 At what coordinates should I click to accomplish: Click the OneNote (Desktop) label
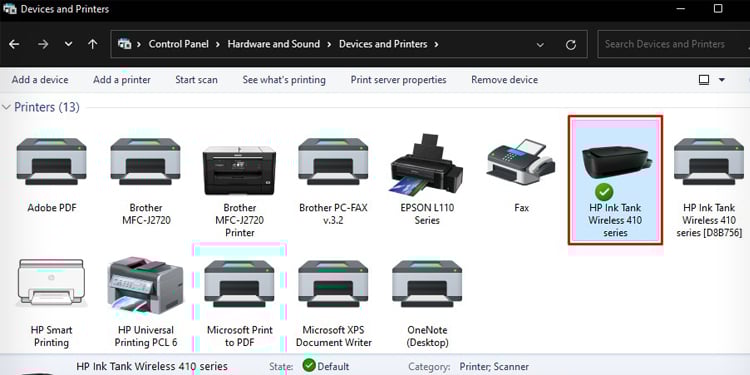(428, 336)
